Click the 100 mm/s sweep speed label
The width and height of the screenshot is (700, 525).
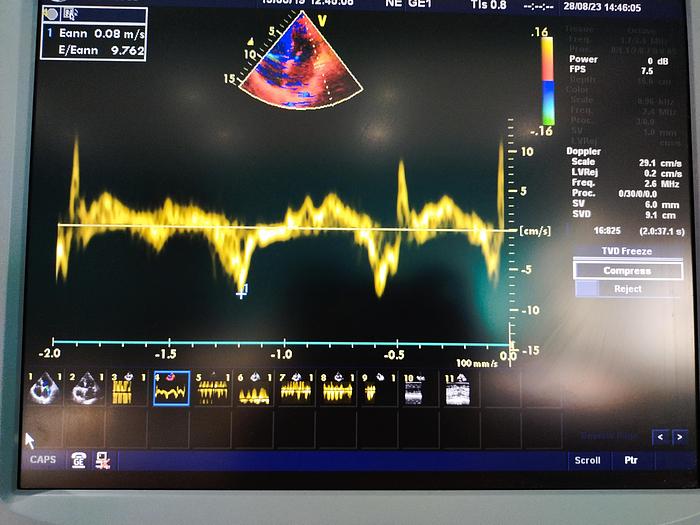pos(477,363)
